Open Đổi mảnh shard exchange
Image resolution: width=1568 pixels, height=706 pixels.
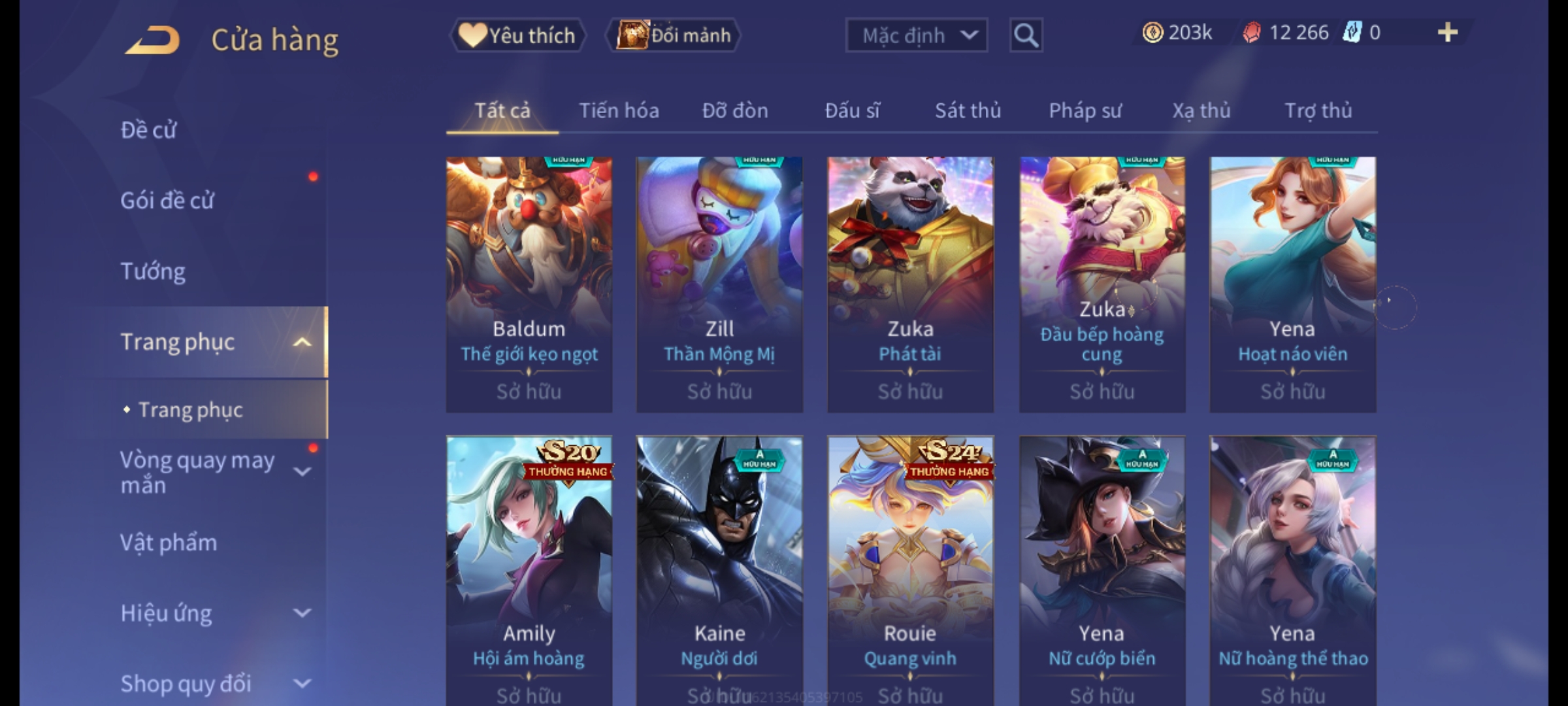[674, 35]
